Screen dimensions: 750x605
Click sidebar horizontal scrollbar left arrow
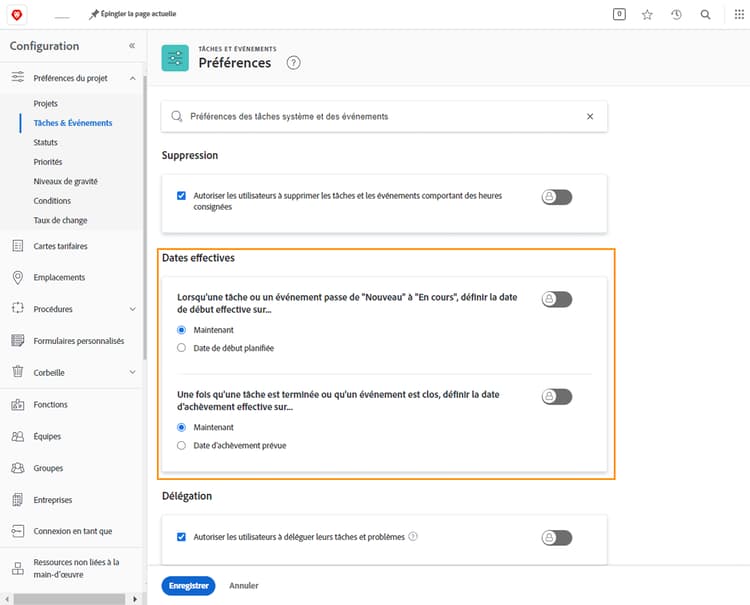[x=7, y=599]
